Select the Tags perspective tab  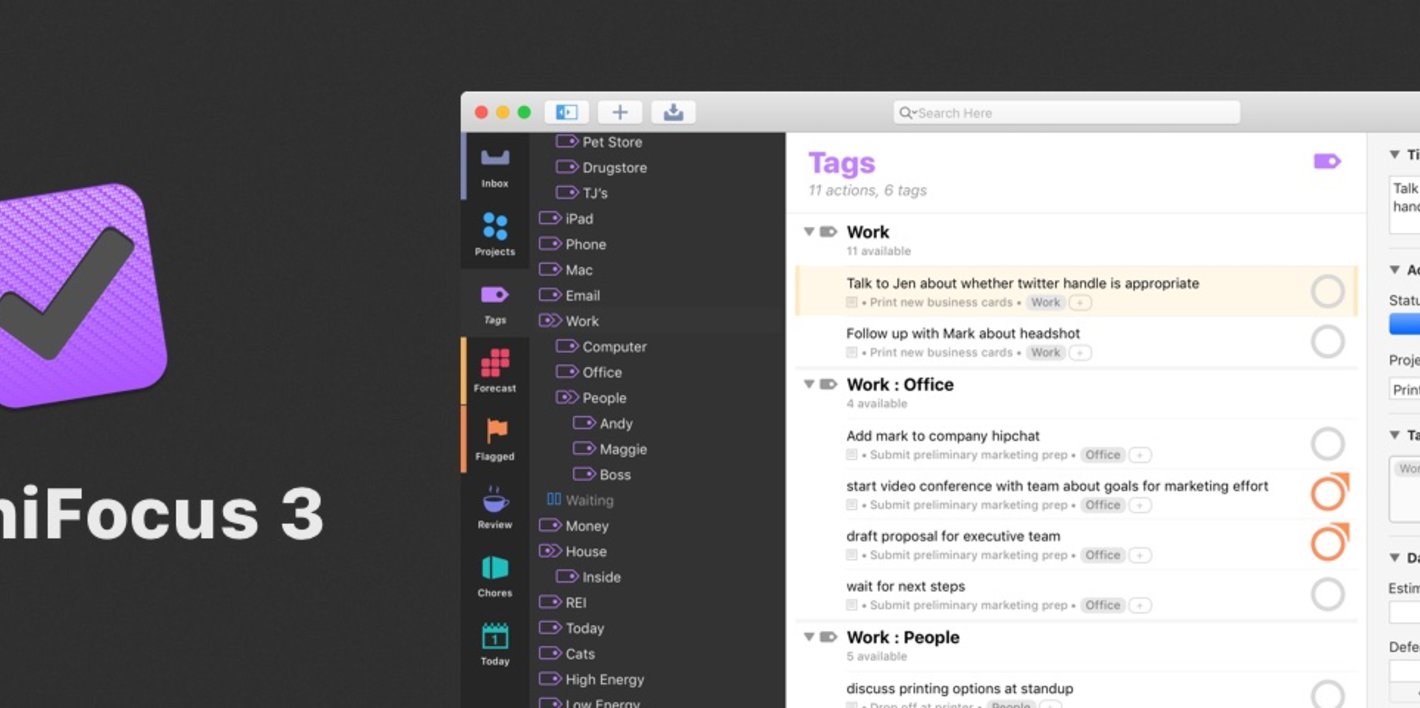495,303
